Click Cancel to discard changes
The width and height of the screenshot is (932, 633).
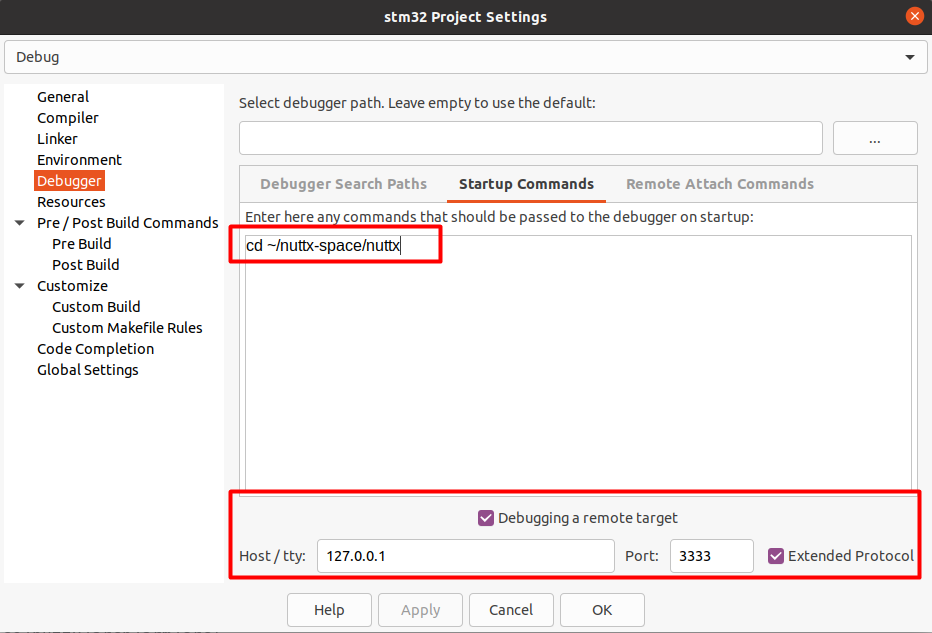(511, 610)
